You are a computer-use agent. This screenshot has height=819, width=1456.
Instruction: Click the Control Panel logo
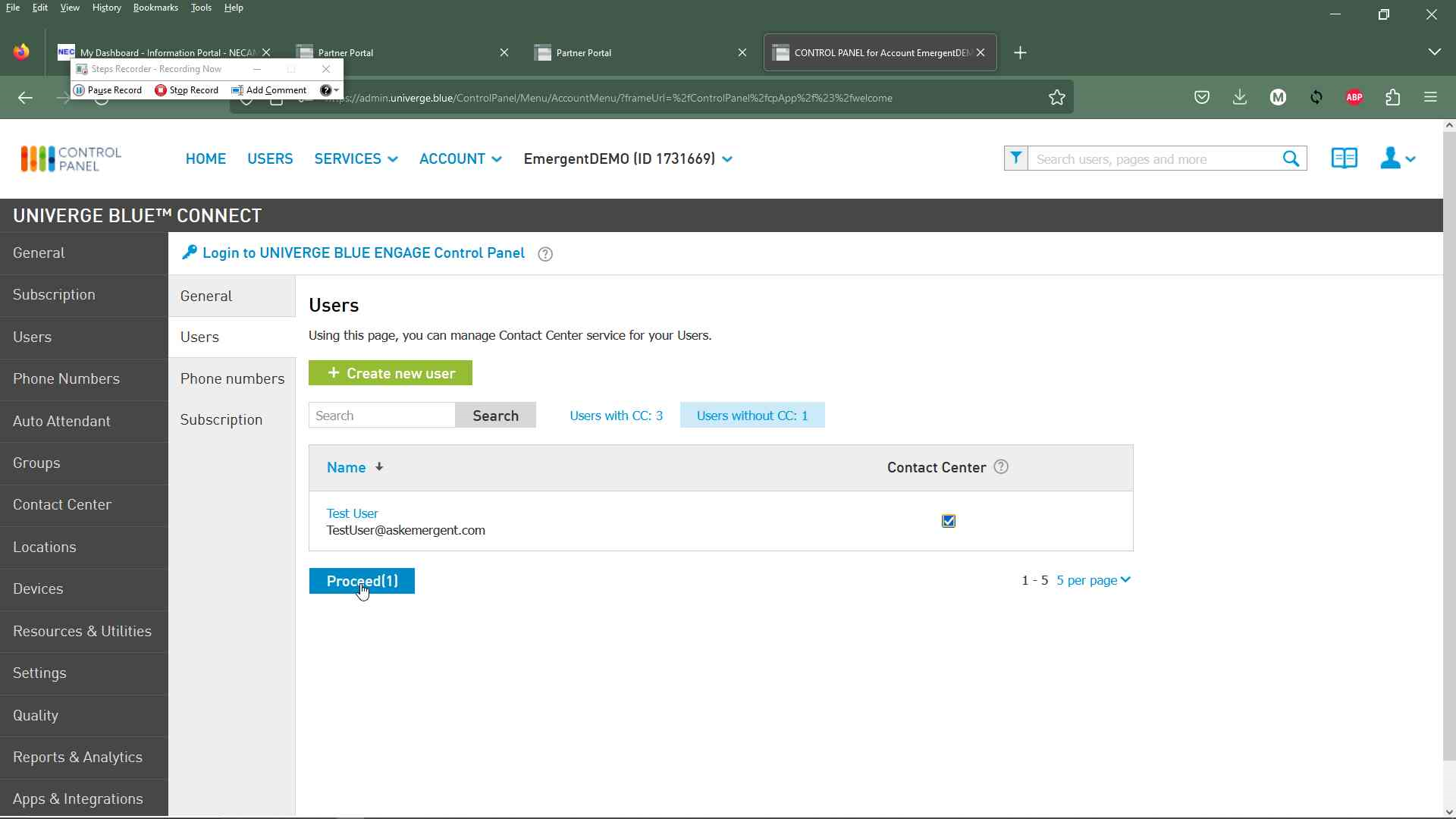71,158
